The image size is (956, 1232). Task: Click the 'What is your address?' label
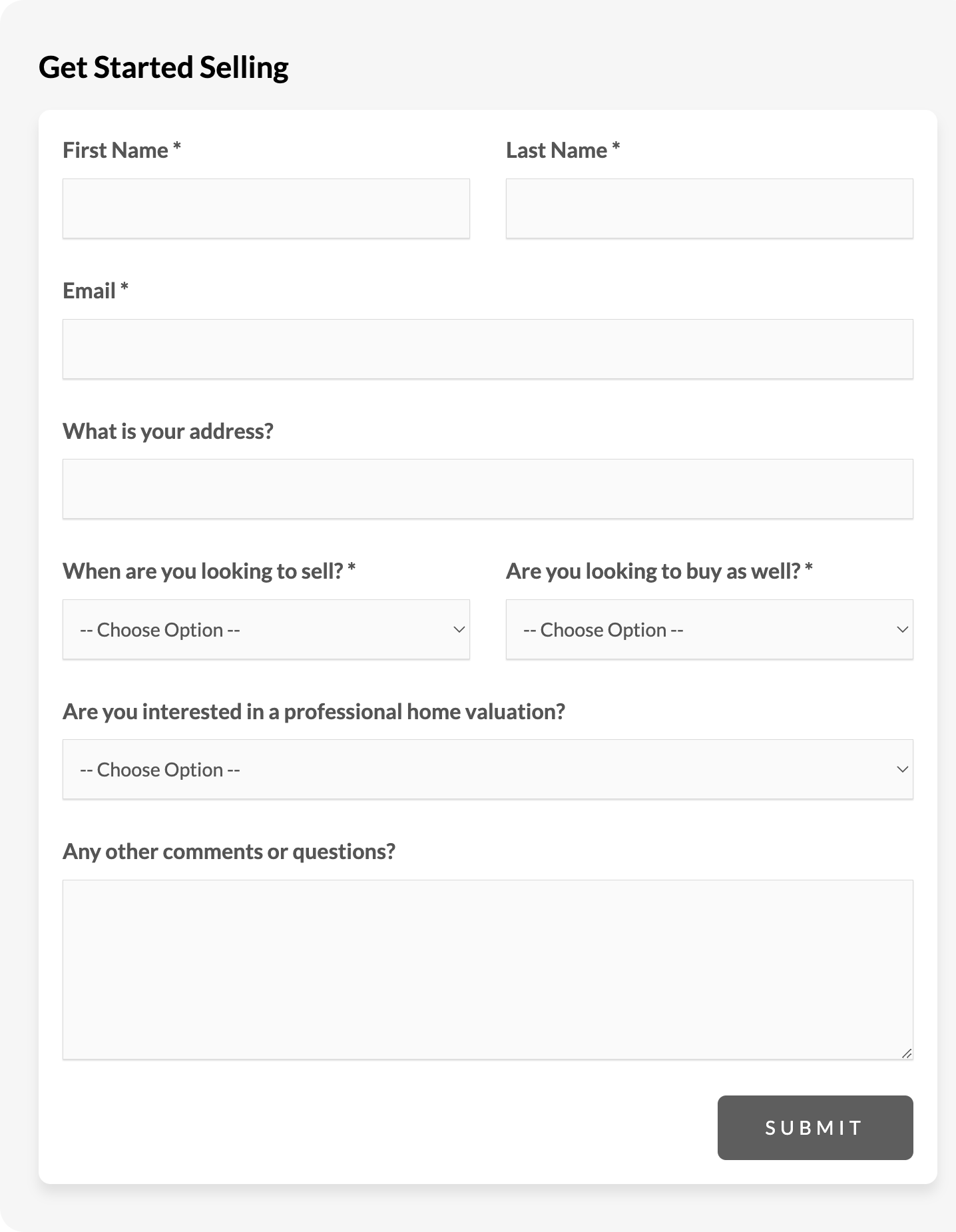coord(168,432)
